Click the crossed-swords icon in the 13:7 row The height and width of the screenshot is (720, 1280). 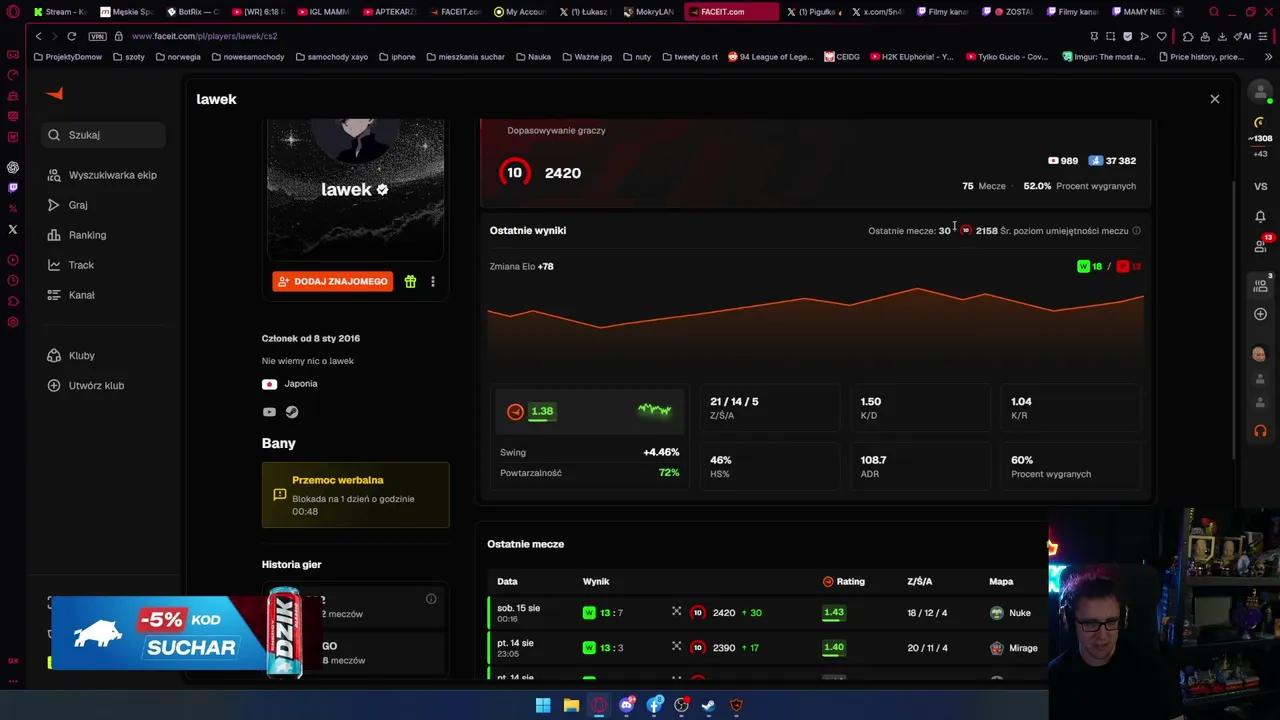(677, 612)
